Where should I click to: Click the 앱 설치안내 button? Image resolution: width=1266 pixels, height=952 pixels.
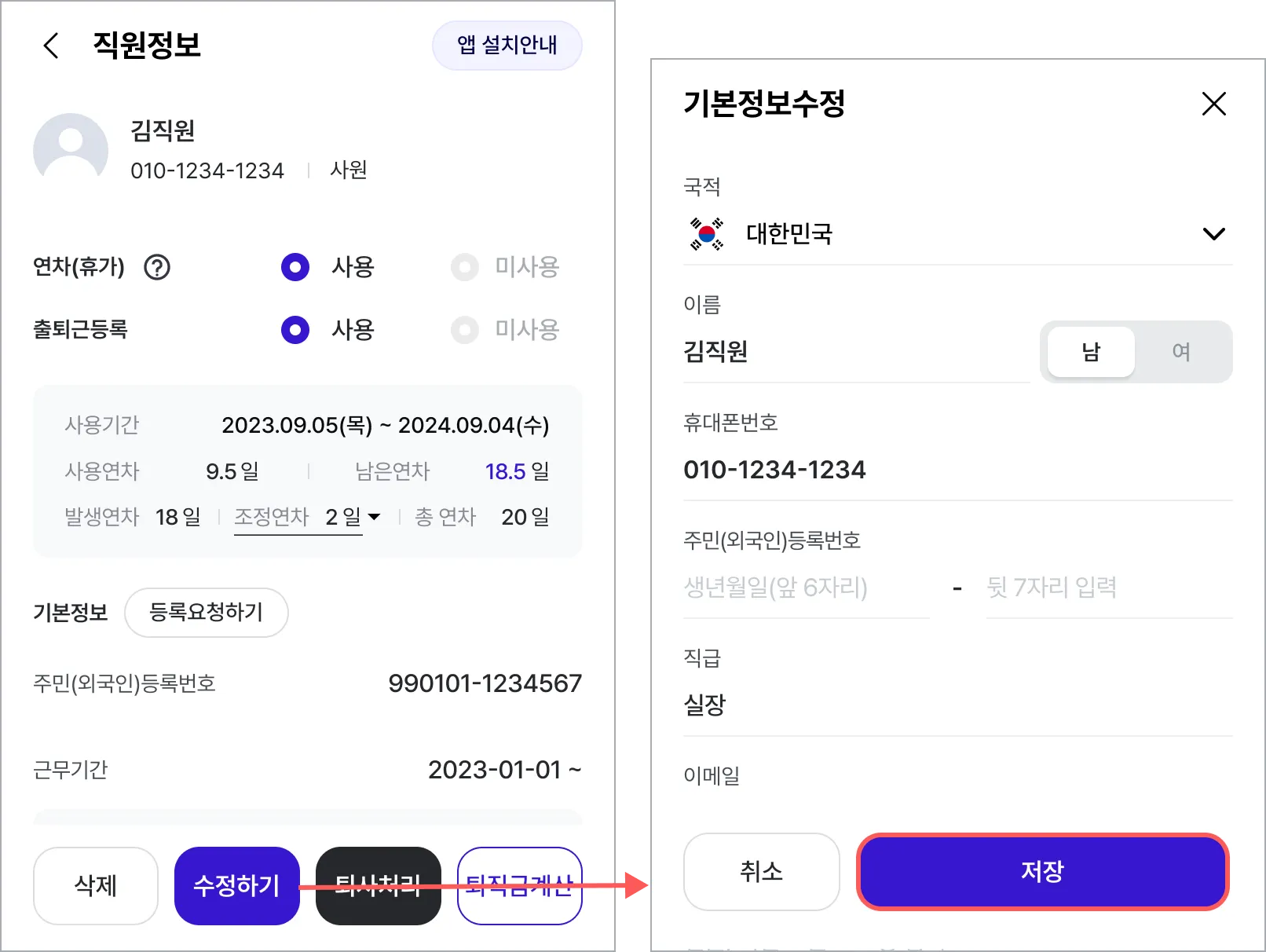507,46
